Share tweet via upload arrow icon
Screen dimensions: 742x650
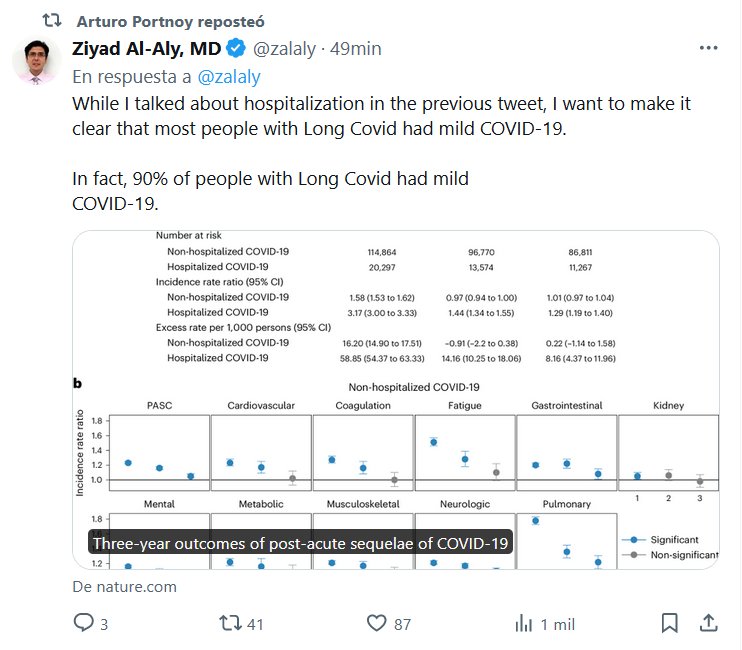708,623
